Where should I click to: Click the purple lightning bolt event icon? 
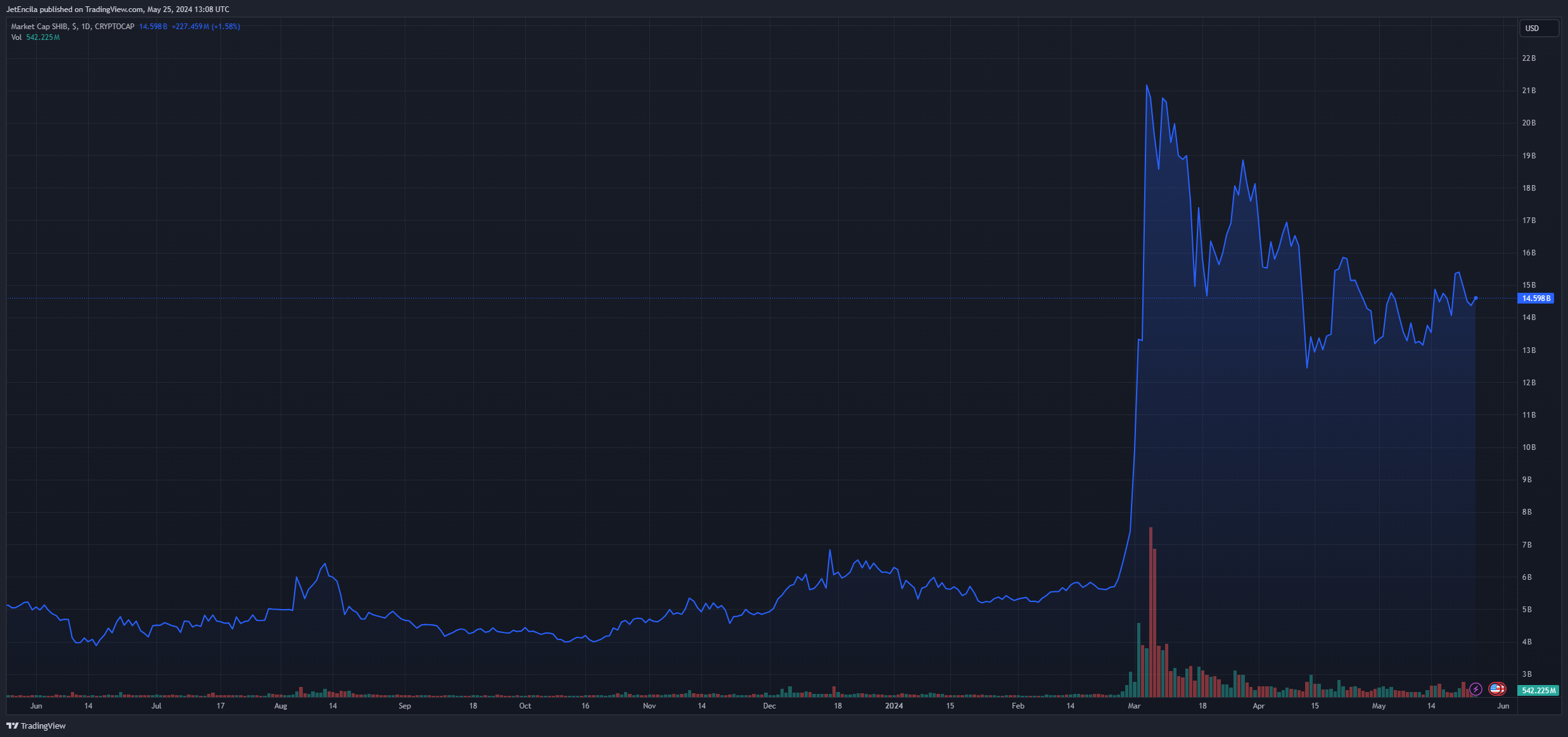pos(1476,689)
